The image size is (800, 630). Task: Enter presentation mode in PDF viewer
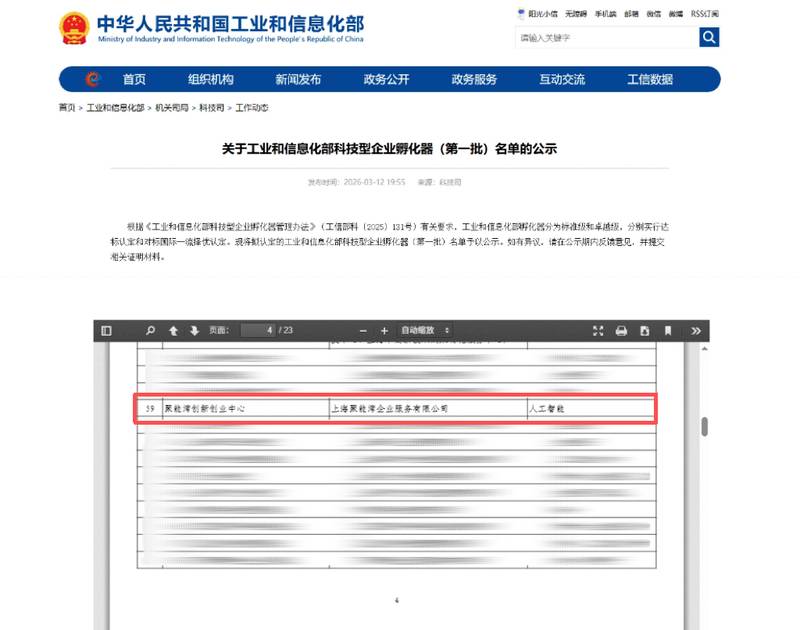click(600, 330)
